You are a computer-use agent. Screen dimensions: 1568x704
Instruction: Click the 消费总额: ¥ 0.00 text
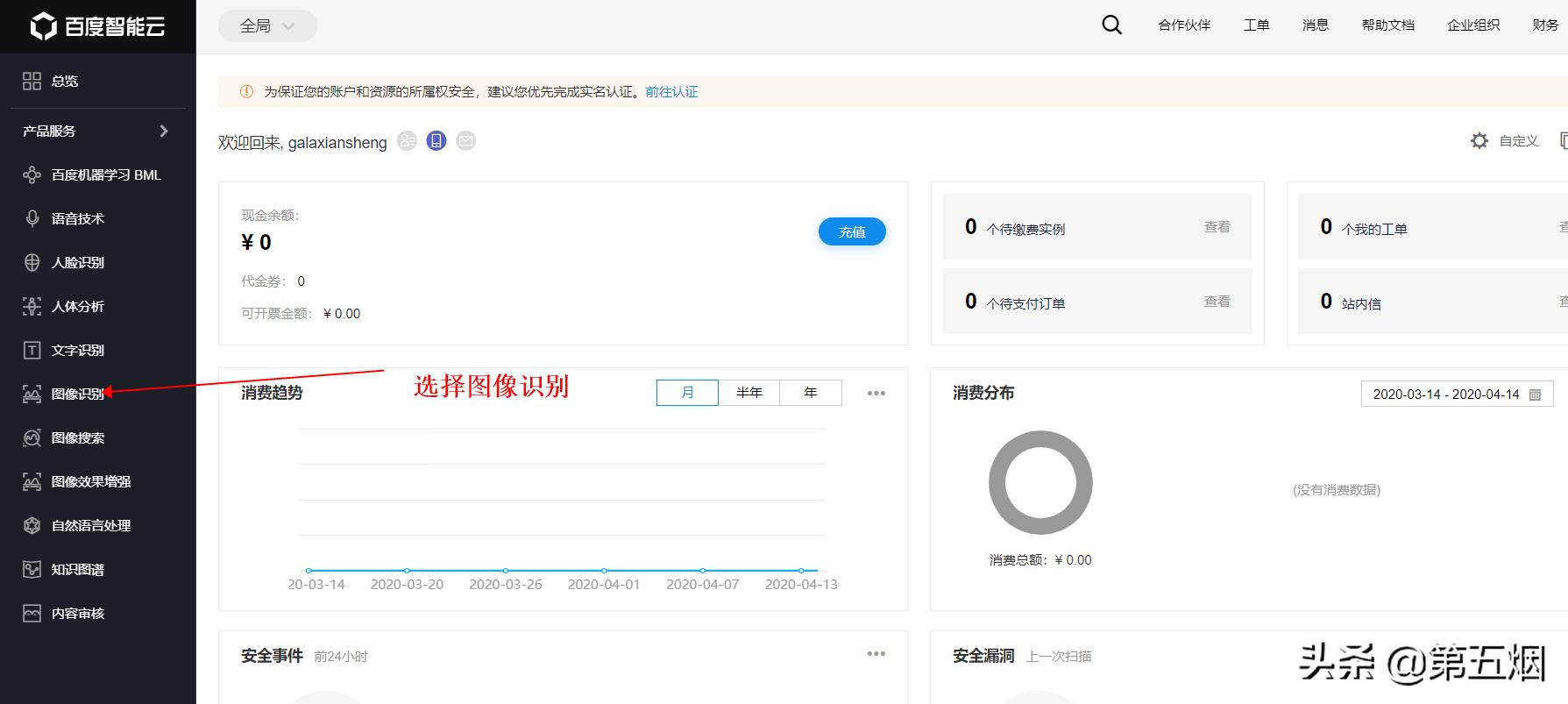(x=1040, y=559)
